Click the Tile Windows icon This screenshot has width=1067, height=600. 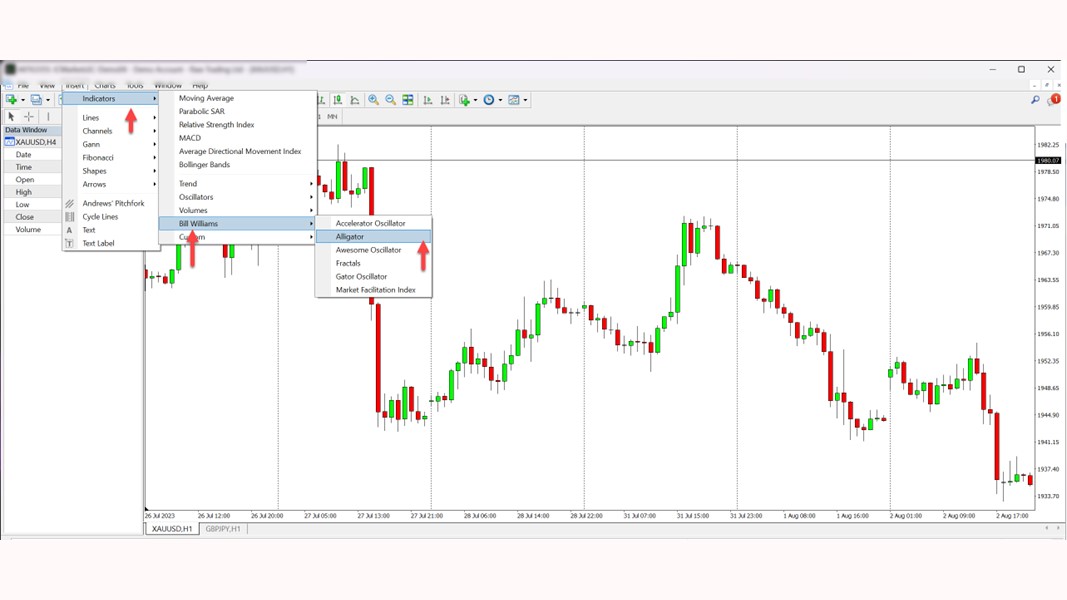click(408, 100)
